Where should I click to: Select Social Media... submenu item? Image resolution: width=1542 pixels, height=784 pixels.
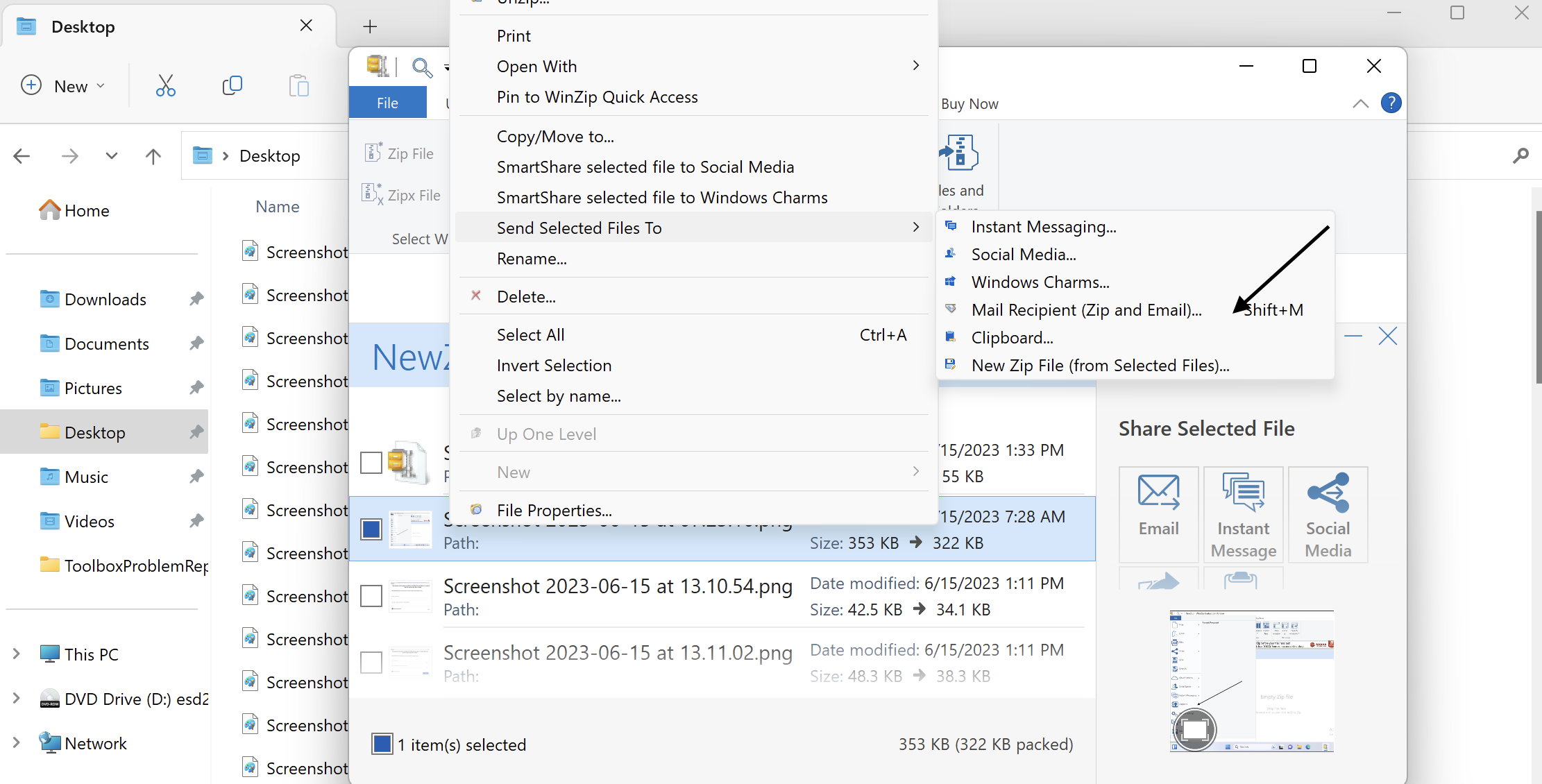tap(1135, 255)
